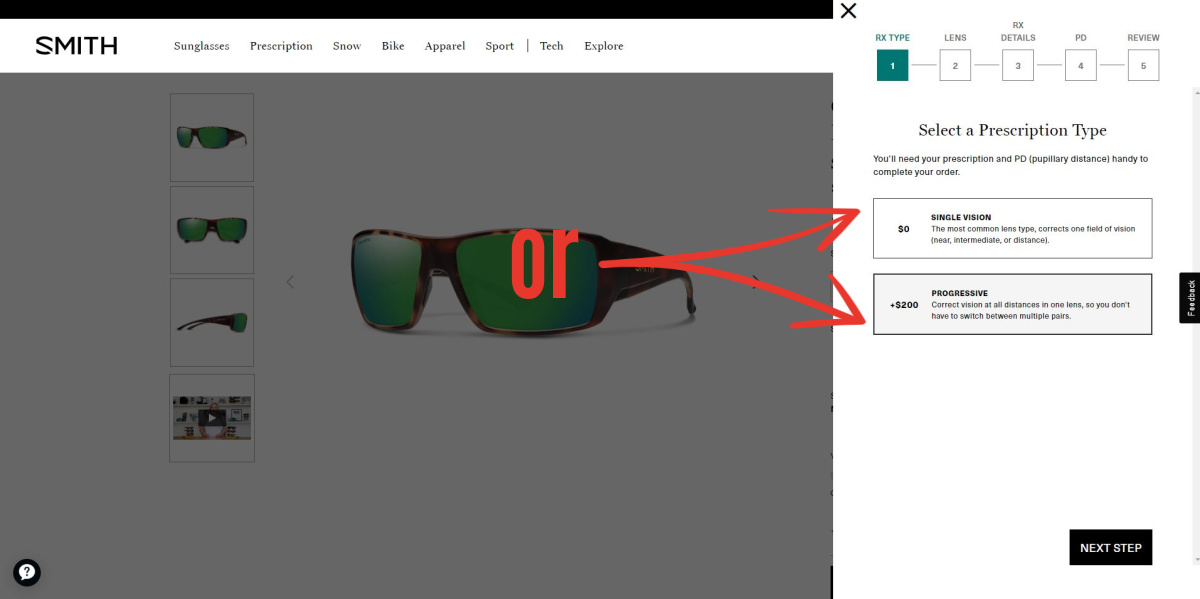Open the Feedback side tab
This screenshot has height=599, width=1200.
click(1190, 298)
